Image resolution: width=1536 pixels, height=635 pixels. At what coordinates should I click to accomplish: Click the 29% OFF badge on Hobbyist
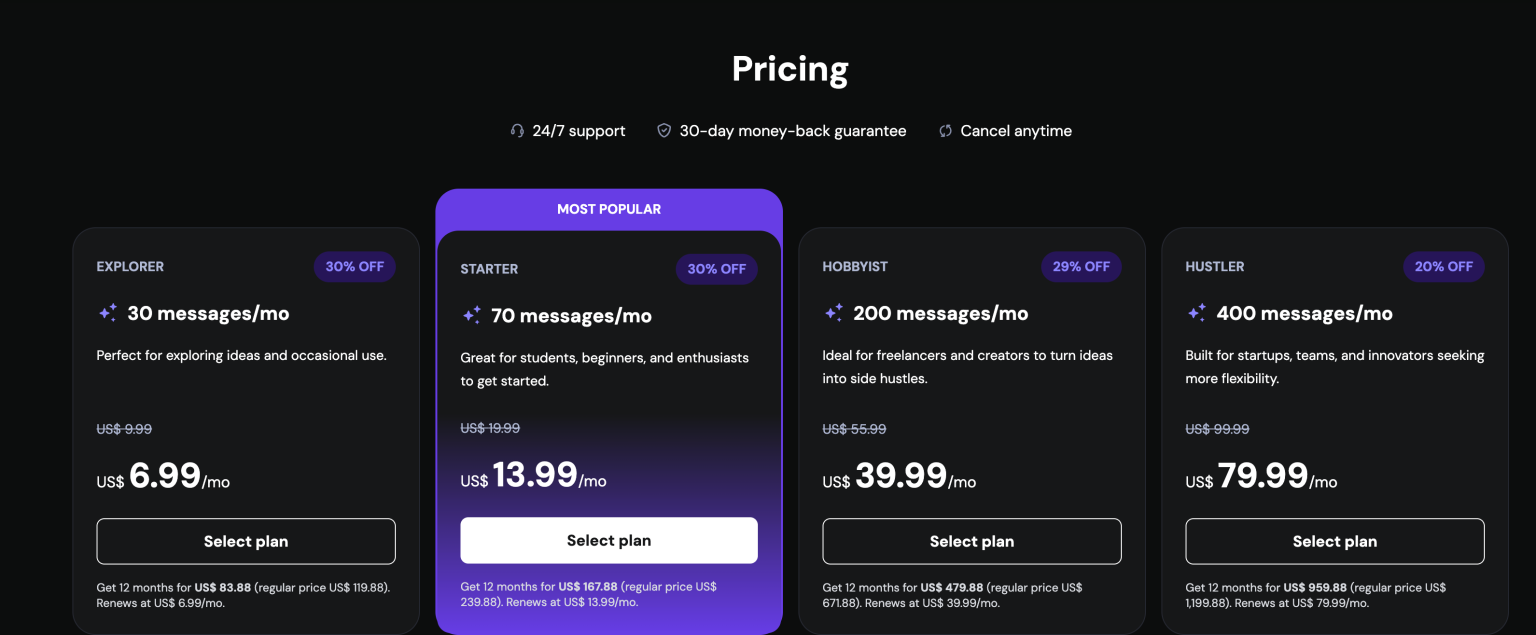(x=1081, y=266)
